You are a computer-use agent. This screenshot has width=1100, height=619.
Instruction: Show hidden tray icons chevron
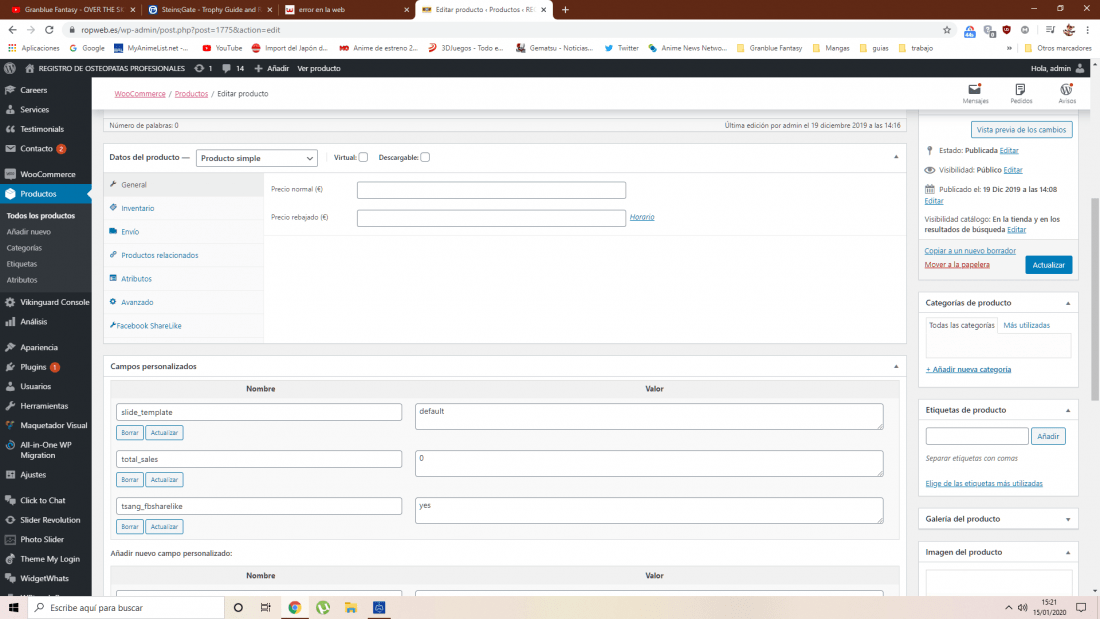1008,608
